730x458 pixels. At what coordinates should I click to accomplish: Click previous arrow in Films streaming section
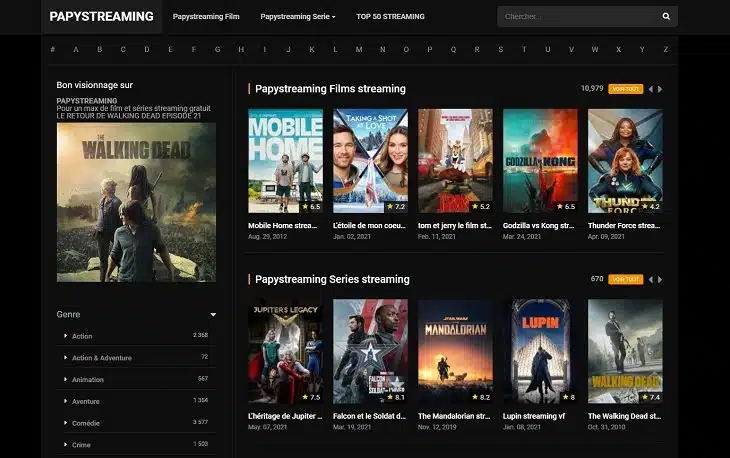[x=651, y=89]
